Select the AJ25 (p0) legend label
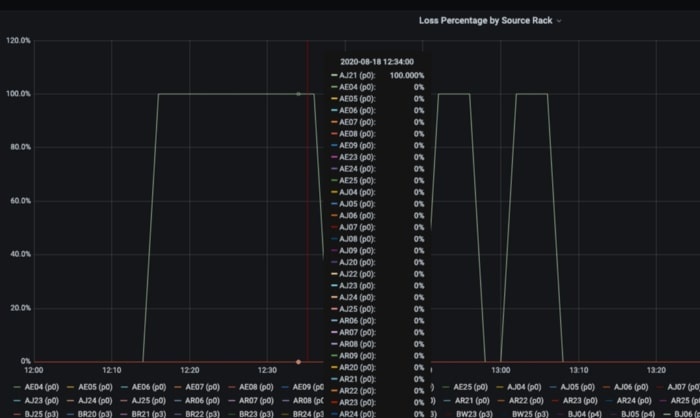 [150, 400]
